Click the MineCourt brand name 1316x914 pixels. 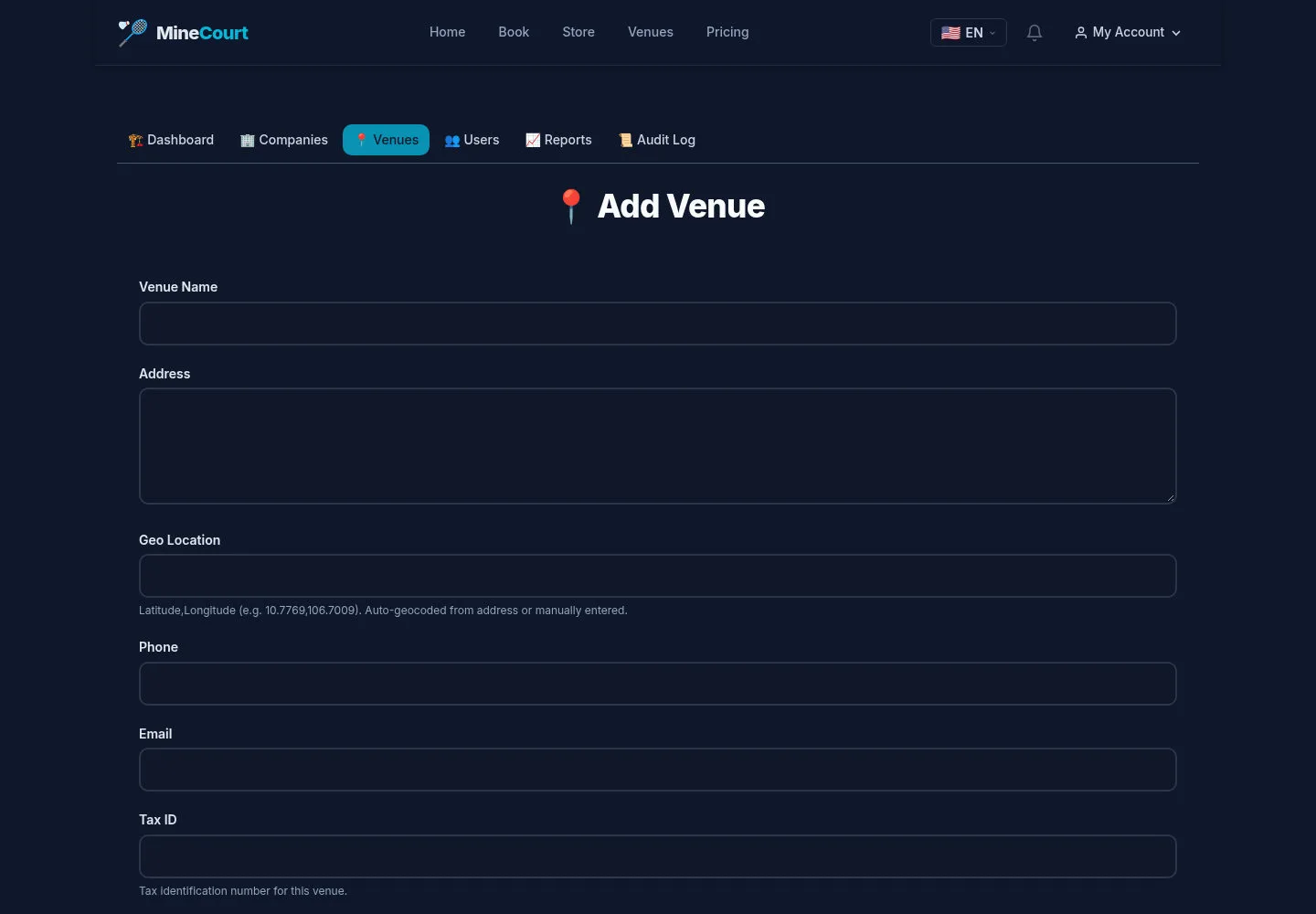click(x=202, y=33)
